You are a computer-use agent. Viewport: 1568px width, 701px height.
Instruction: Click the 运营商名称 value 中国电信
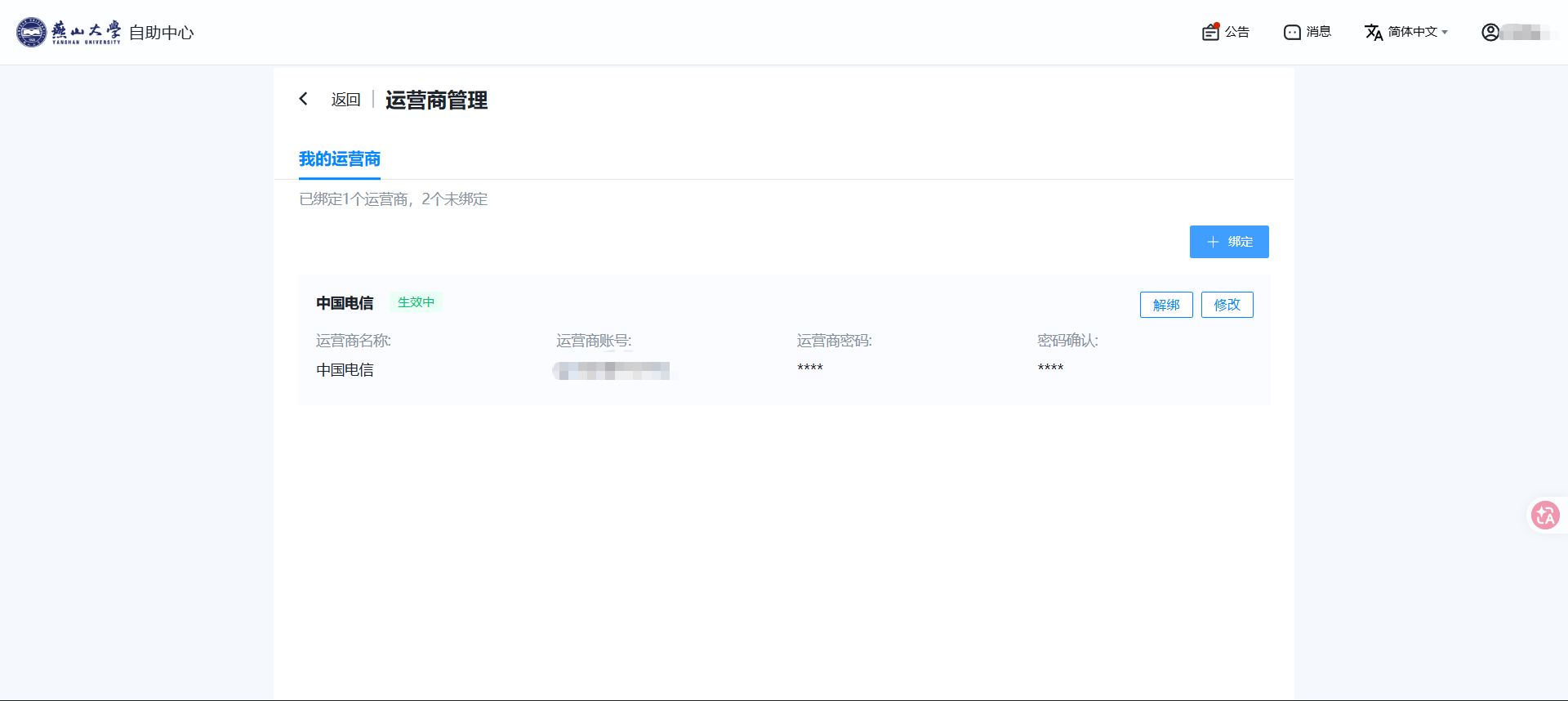point(345,370)
